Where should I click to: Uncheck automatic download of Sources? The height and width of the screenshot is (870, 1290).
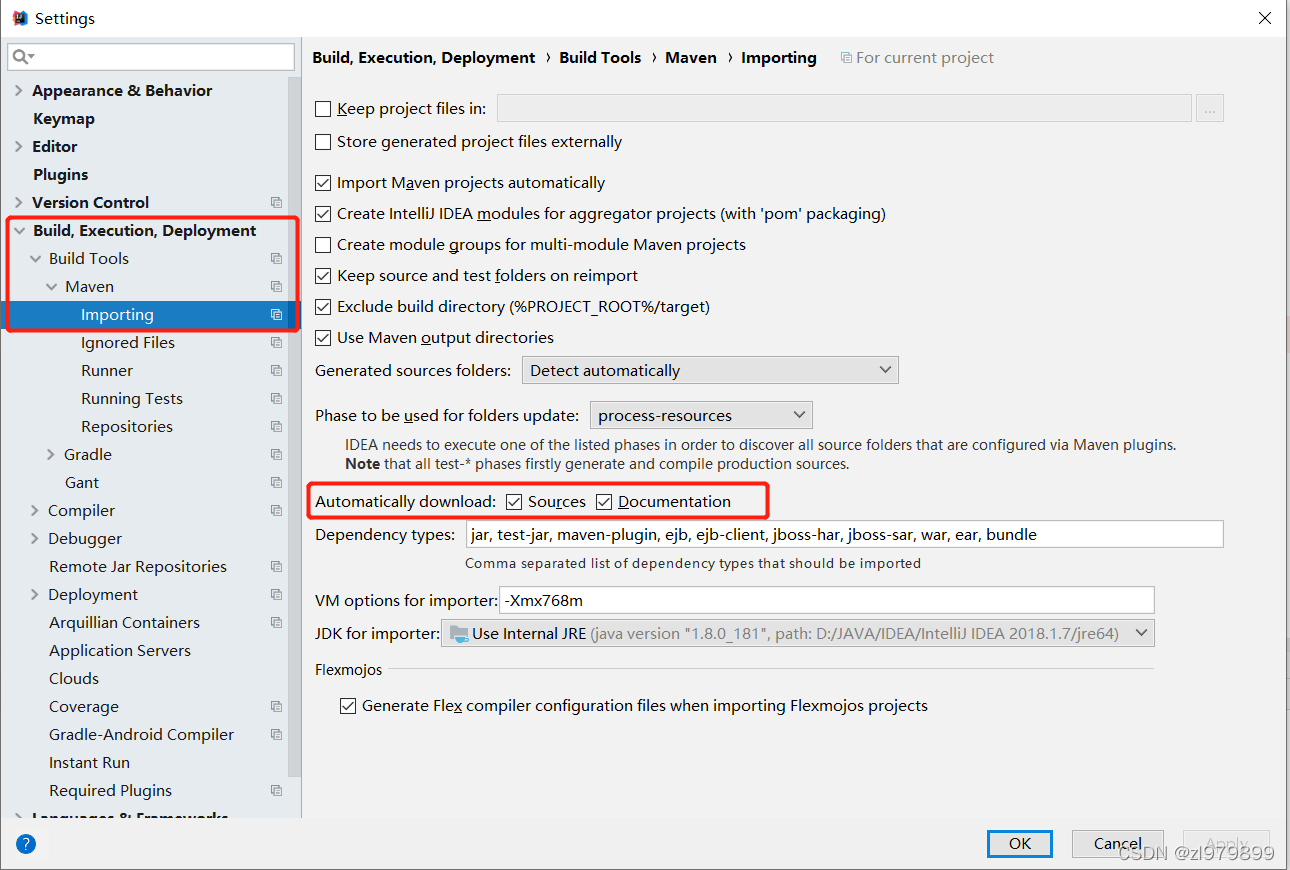pos(514,502)
